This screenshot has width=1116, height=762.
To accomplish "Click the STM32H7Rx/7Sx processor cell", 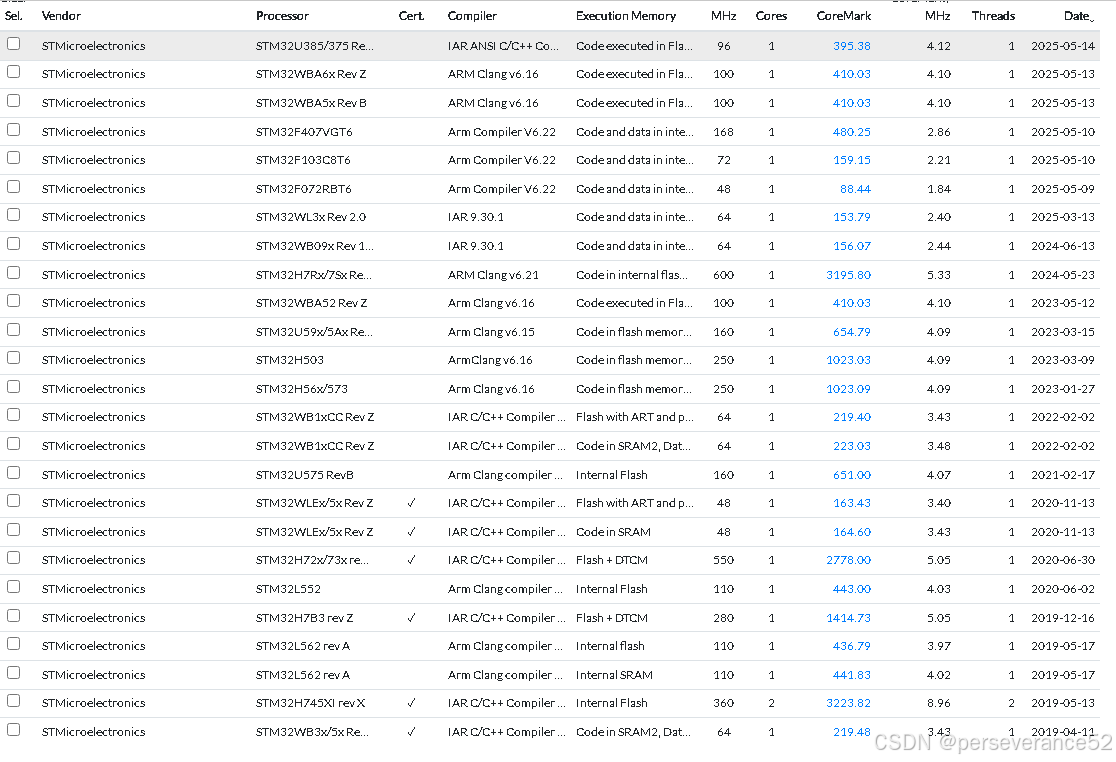I will 313,275.
